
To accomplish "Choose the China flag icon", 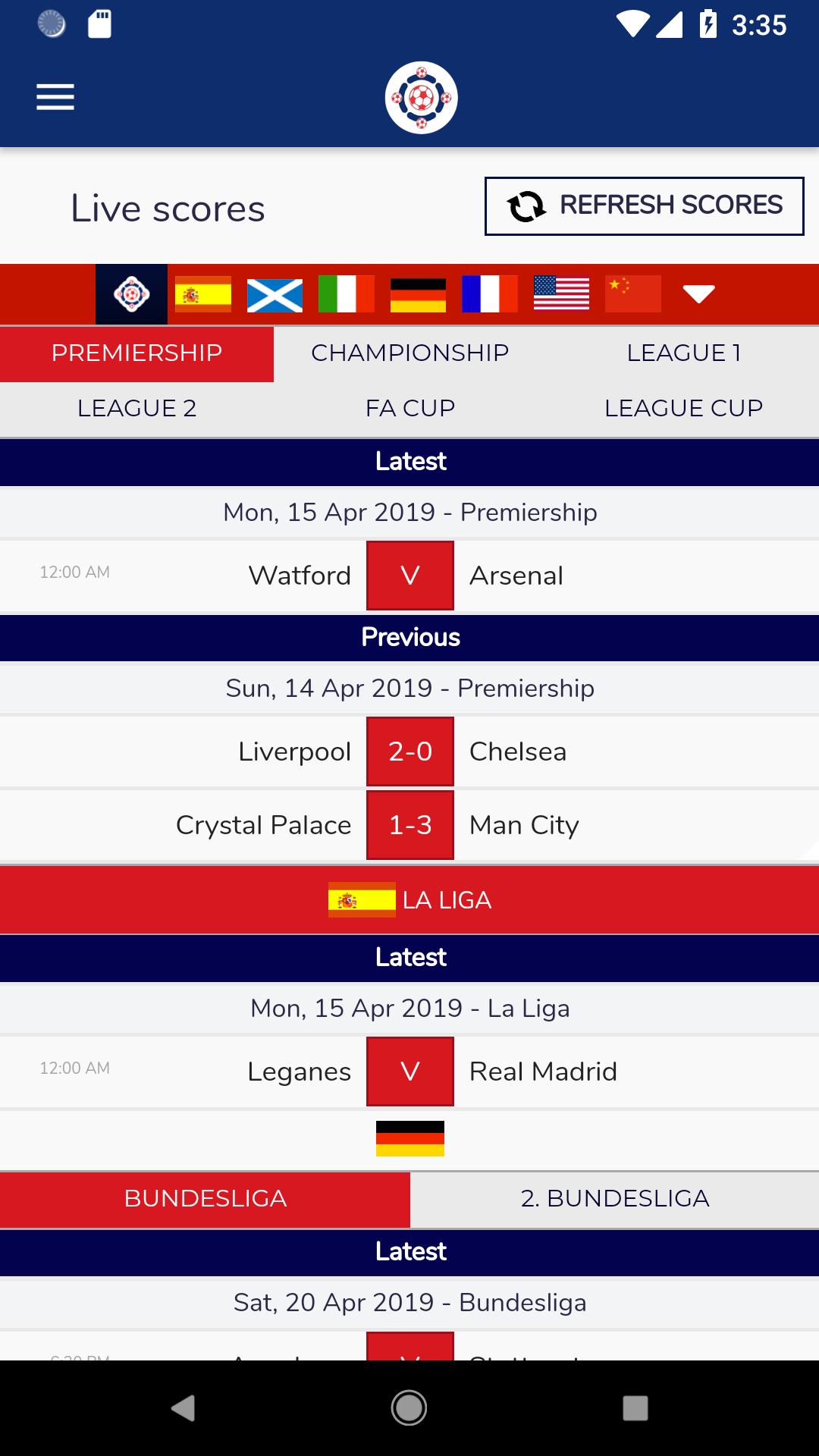I will click(633, 294).
